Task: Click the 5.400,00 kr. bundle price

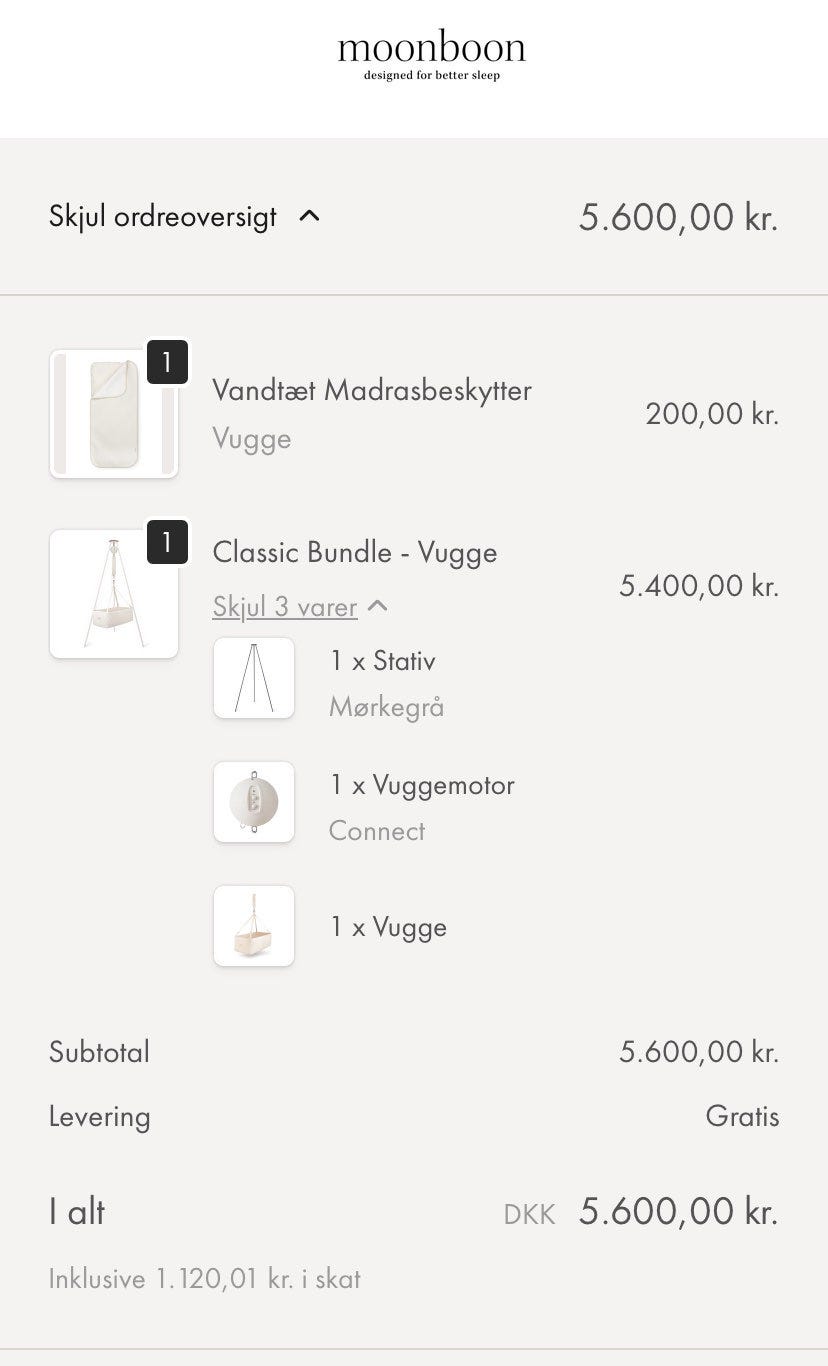Action: click(x=698, y=585)
